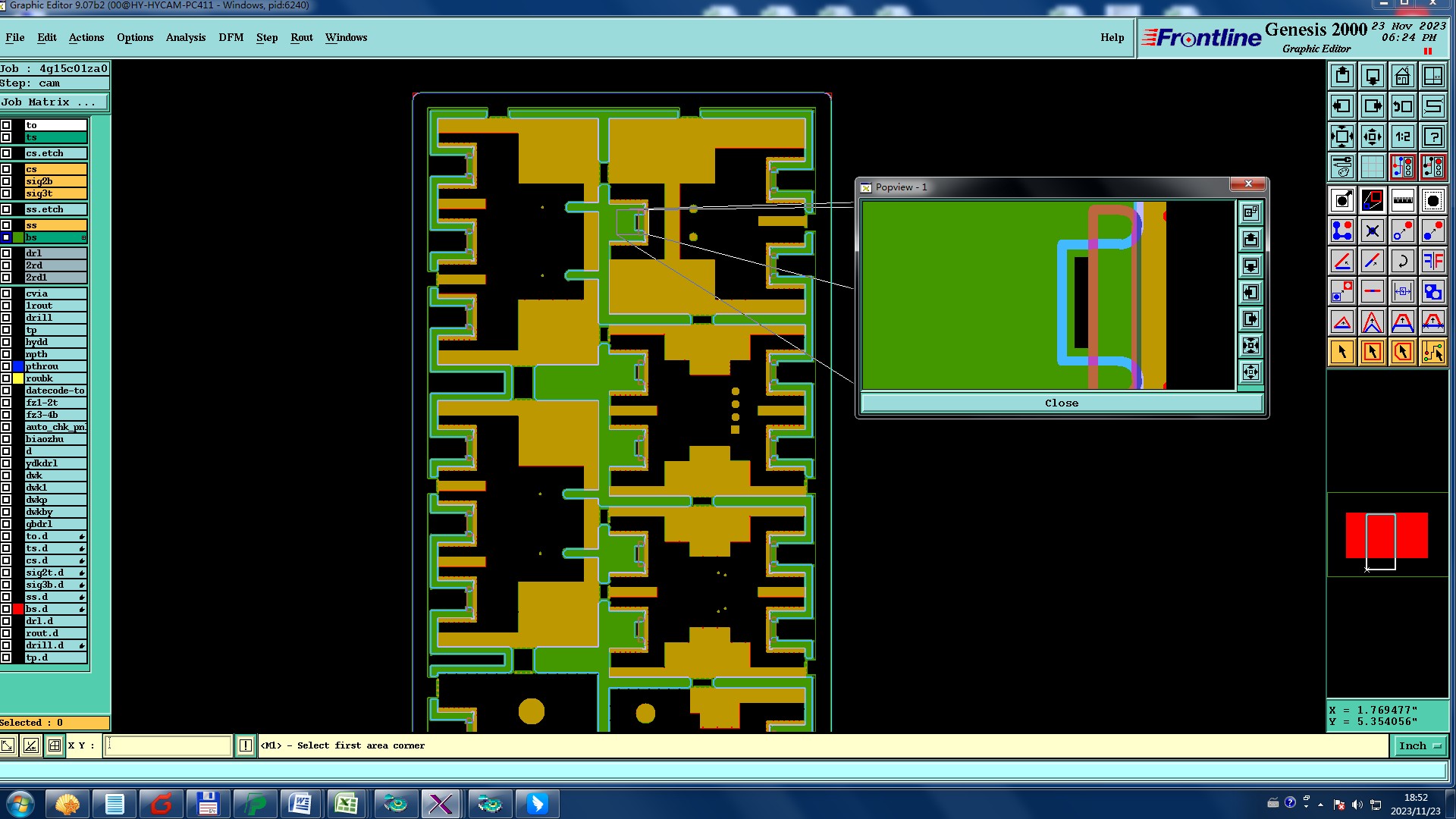Click the pthrou layer blue color swatch
The height and width of the screenshot is (819, 1456).
point(18,366)
